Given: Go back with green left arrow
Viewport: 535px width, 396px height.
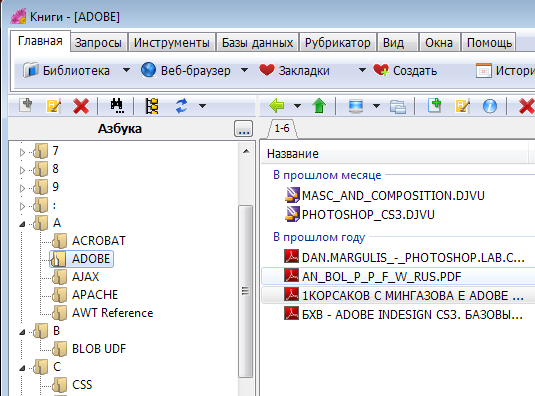Looking at the screenshot, I should (276, 106).
